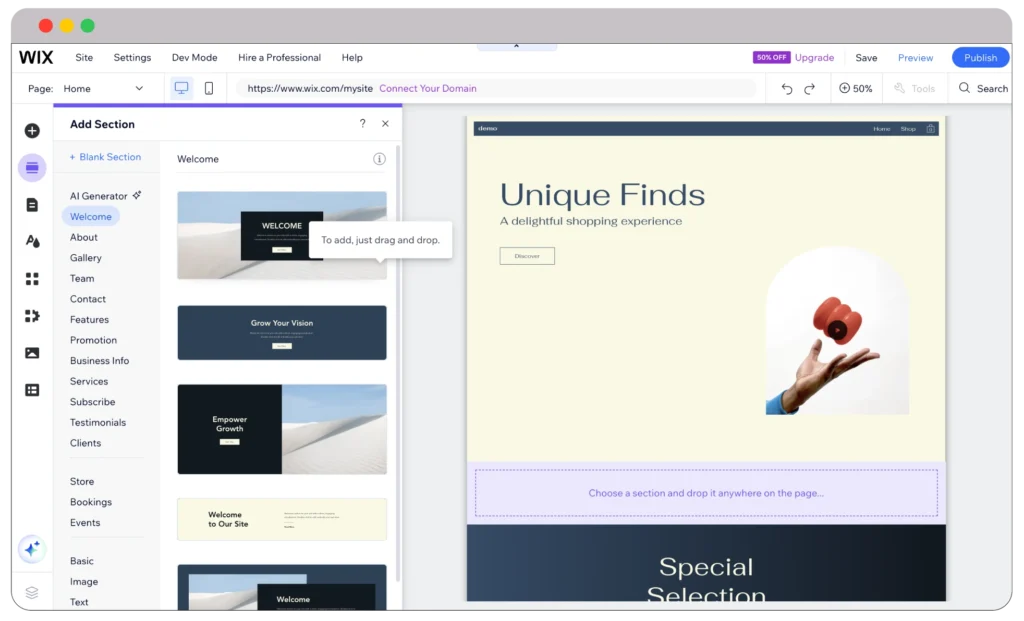
Task: Click the Add Elements plus icon
Action: pyautogui.click(x=32, y=131)
